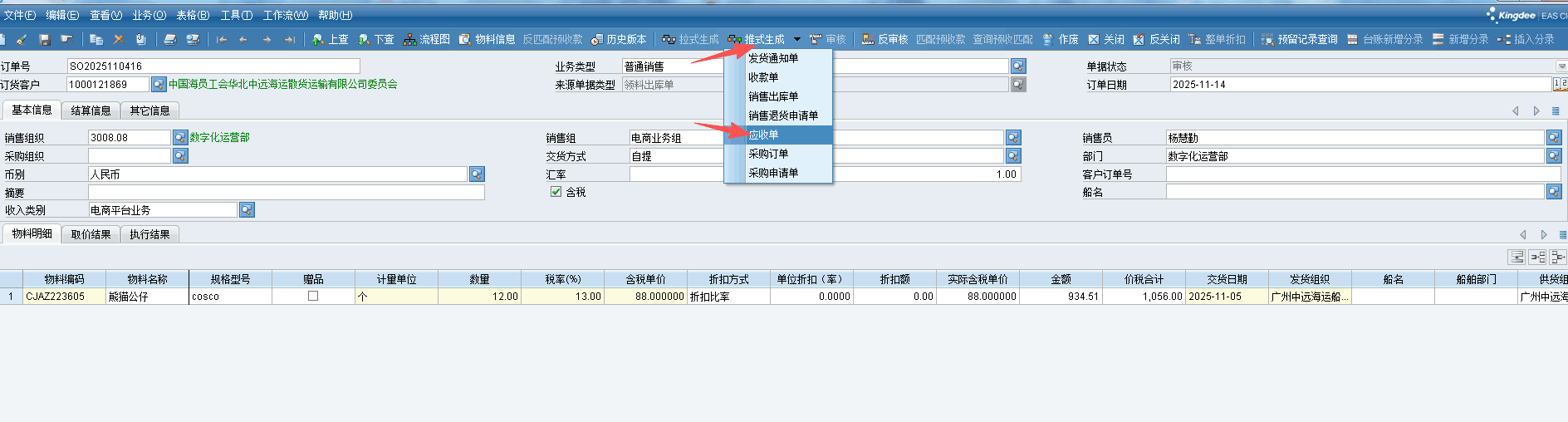Click the save icon in toolbar

[45, 39]
